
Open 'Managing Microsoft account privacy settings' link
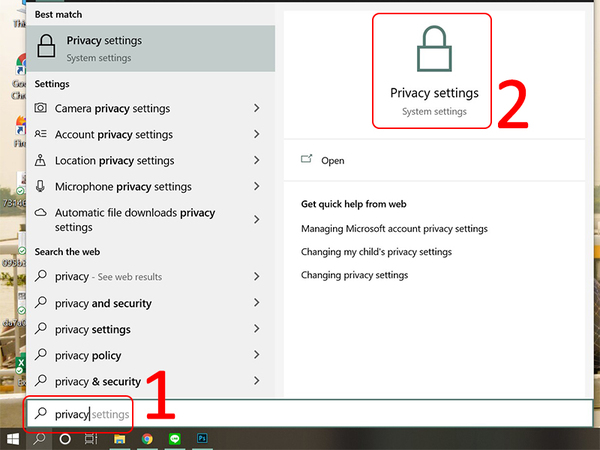tap(394, 229)
